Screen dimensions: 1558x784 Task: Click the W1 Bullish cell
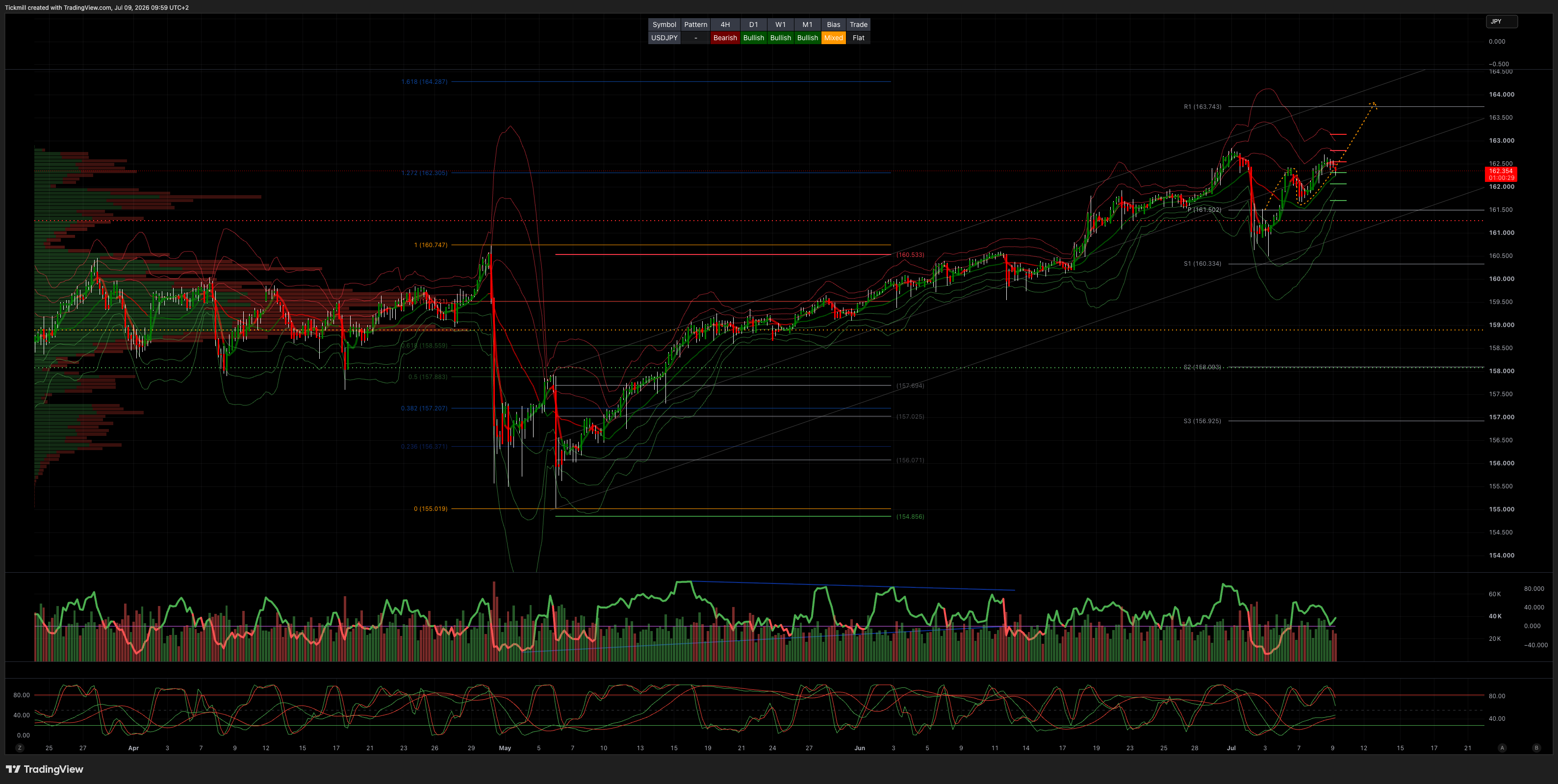(x=780, y=37)
